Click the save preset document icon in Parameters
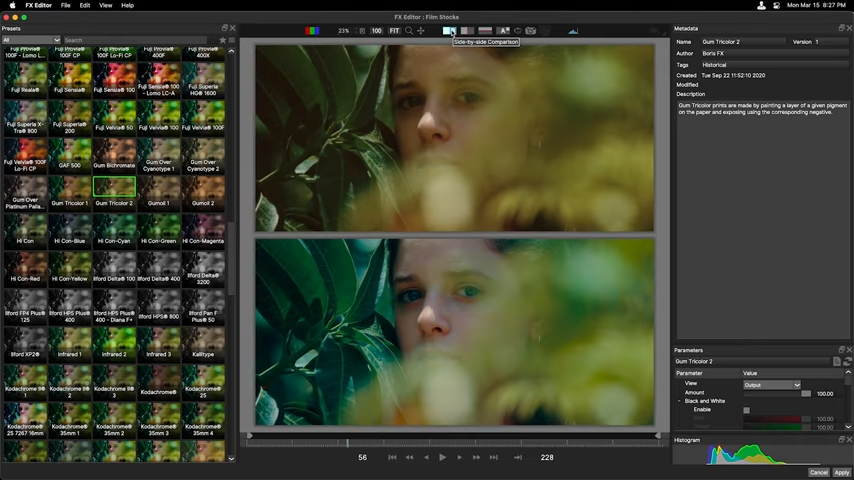 (x=837, y=361)
